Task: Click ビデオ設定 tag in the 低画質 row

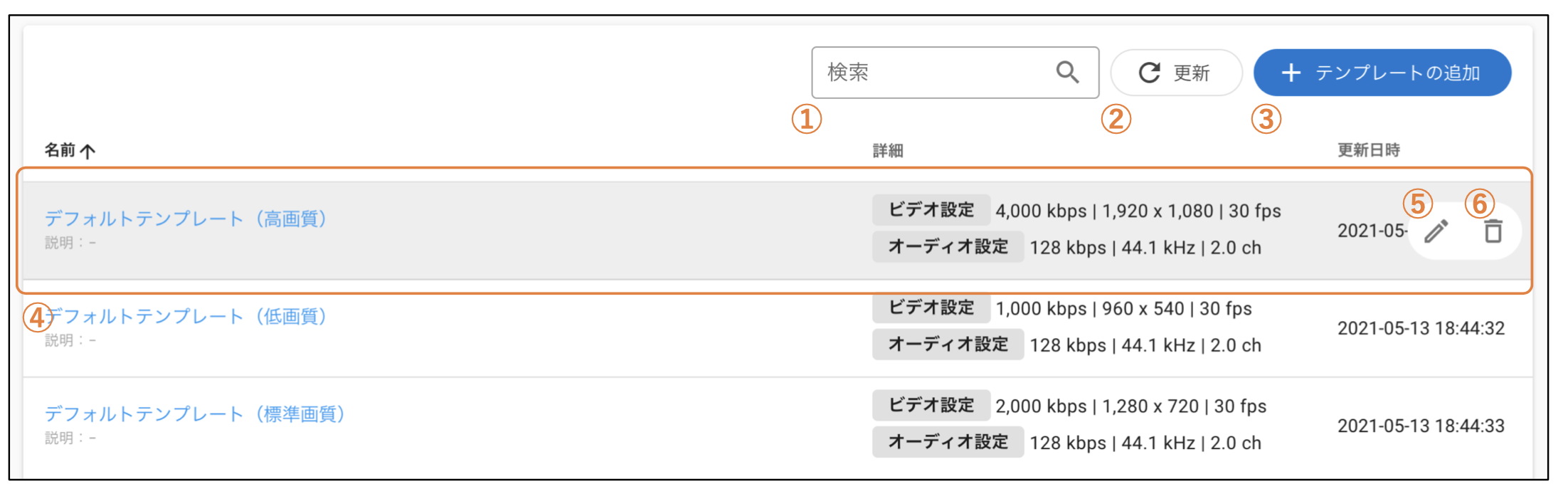Action: 931,308
